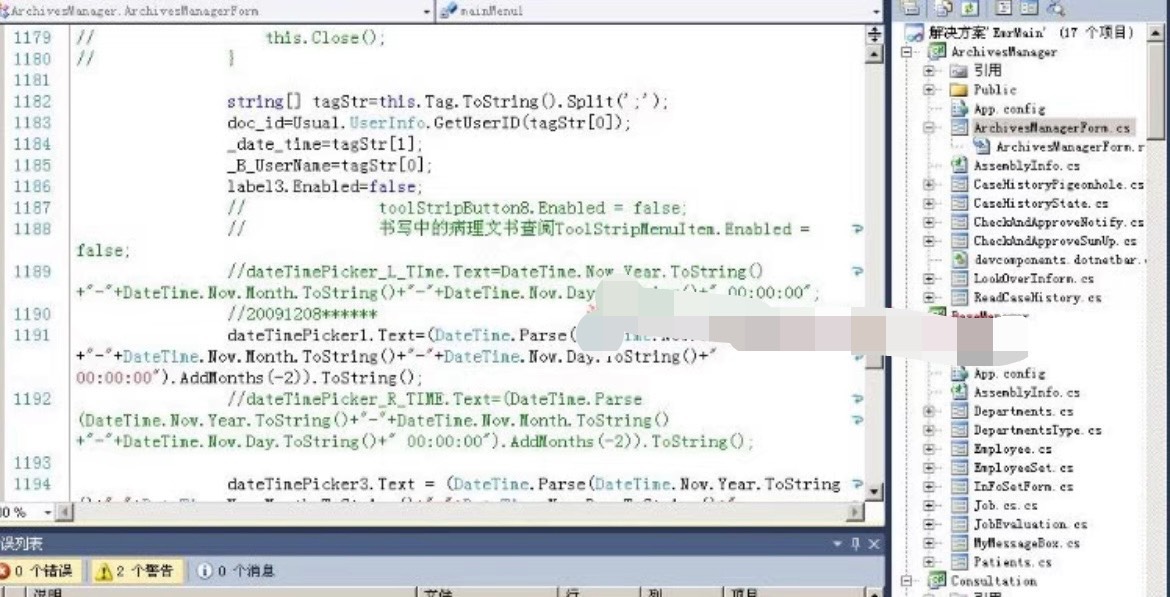Click the ArchivesManager project icon
The height and width of the screenshot is (597, 1170).
(936, 51)
